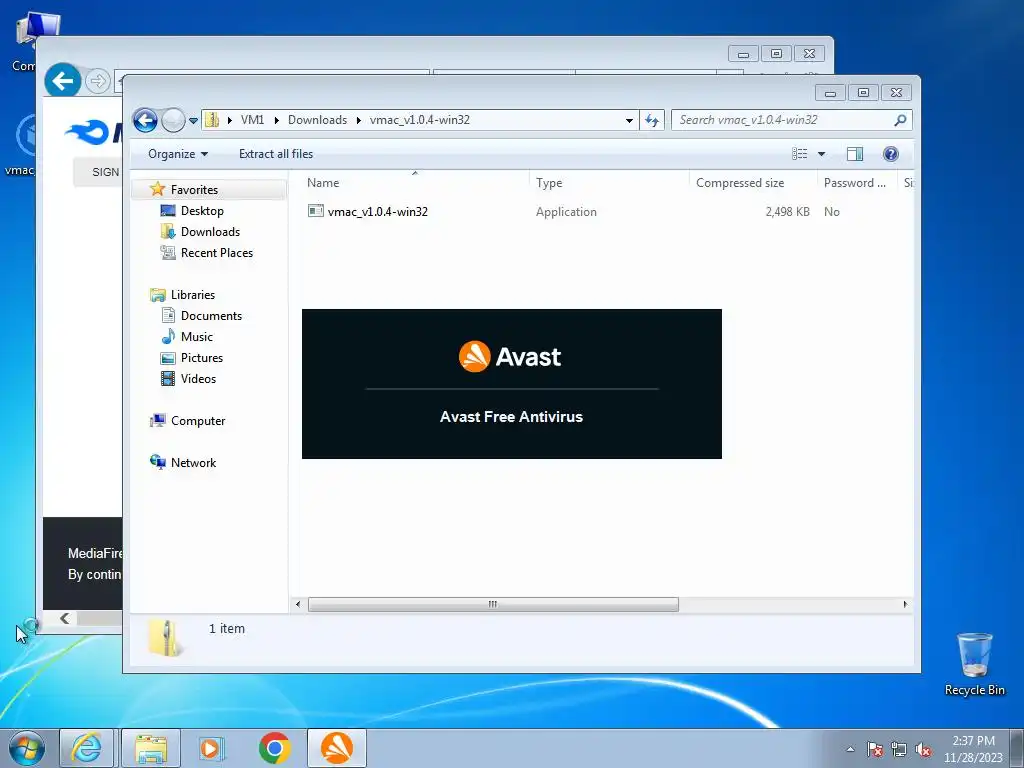Open the Documents library
The width and height of the screenshot is (1024, 768).
click(211, 316)
